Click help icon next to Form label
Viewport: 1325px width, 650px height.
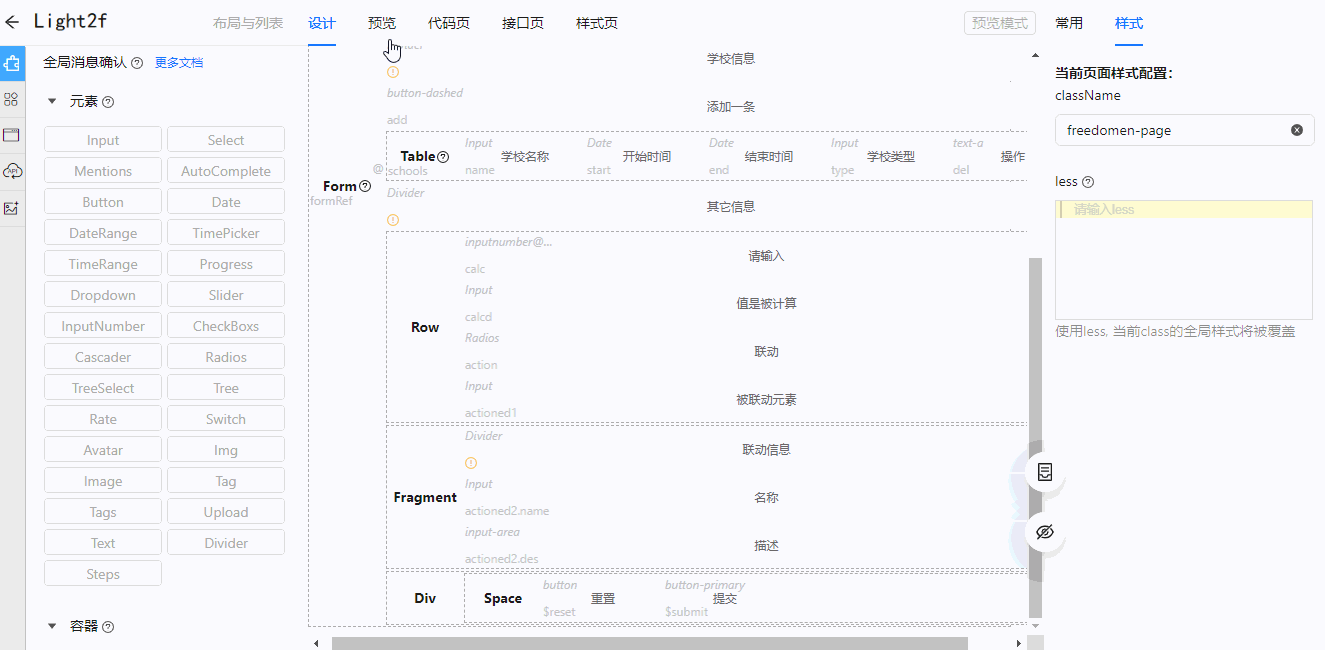365,187
